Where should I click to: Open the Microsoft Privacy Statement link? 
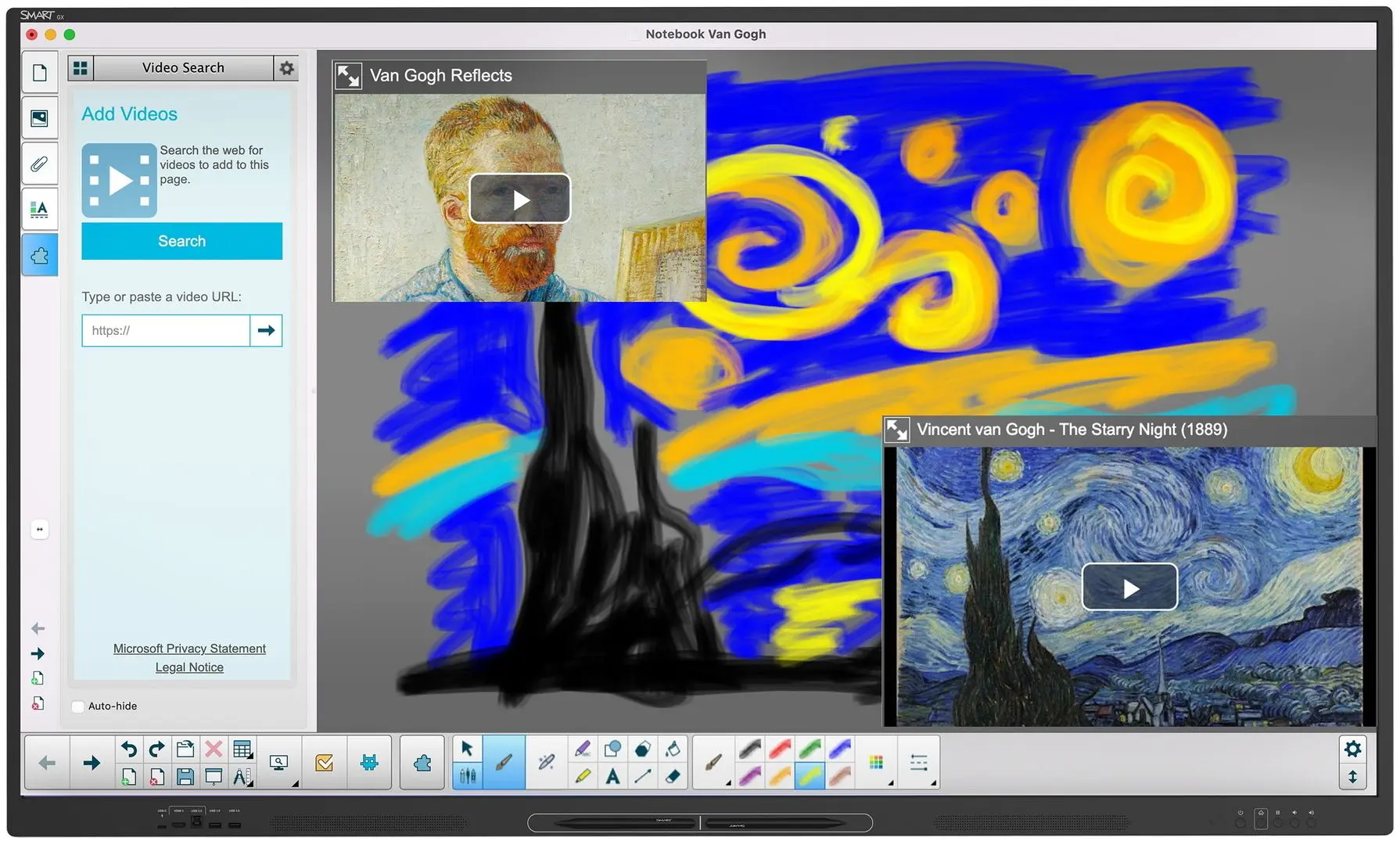[x=189, y=649]
